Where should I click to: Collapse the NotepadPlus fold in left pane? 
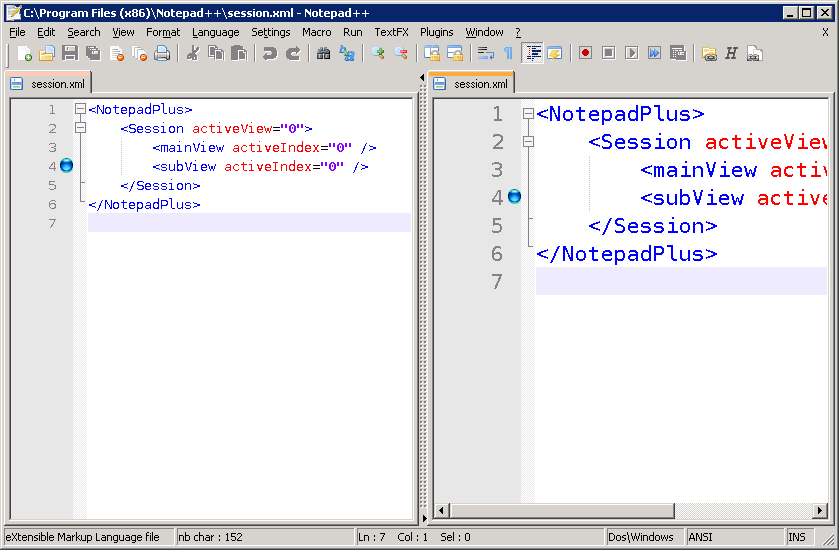[80, 110]
